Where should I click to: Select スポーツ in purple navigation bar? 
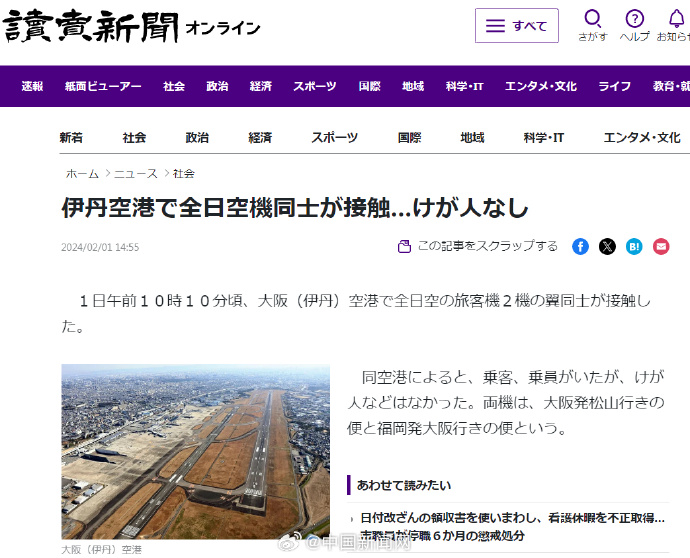pos(315,86)
